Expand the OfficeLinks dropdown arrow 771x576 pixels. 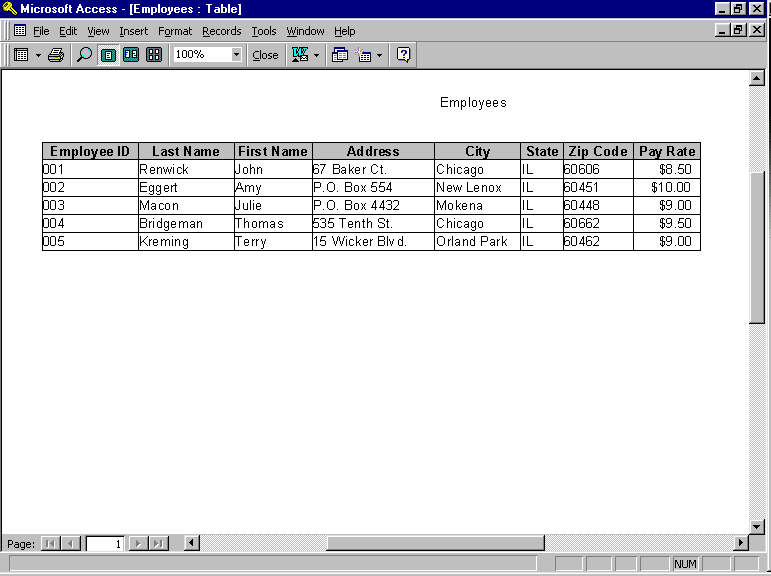tap(316, 55)
